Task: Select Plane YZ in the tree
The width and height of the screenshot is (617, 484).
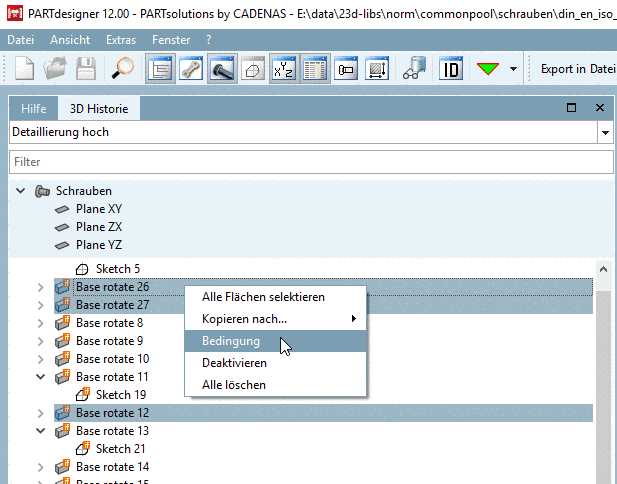Action: coord(99,245)
